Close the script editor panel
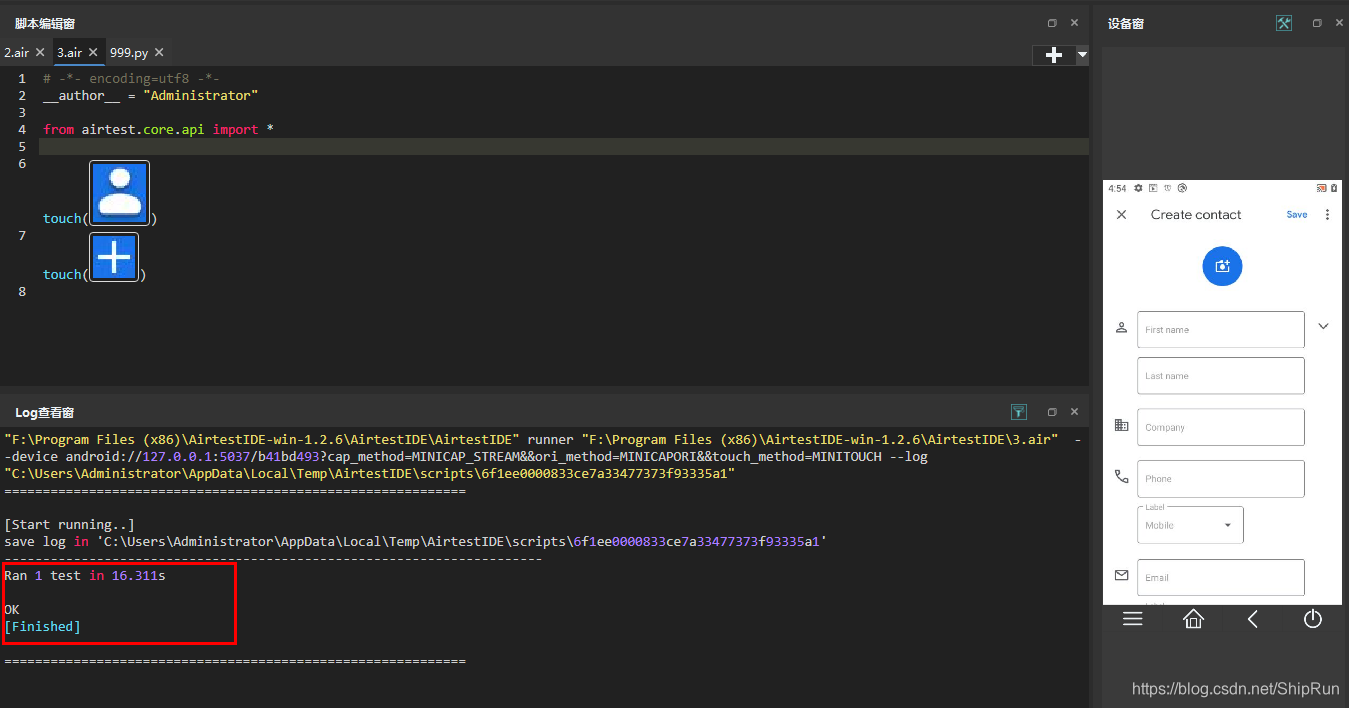Screen dimensions: 1349x708 [x=1074, y=23]
